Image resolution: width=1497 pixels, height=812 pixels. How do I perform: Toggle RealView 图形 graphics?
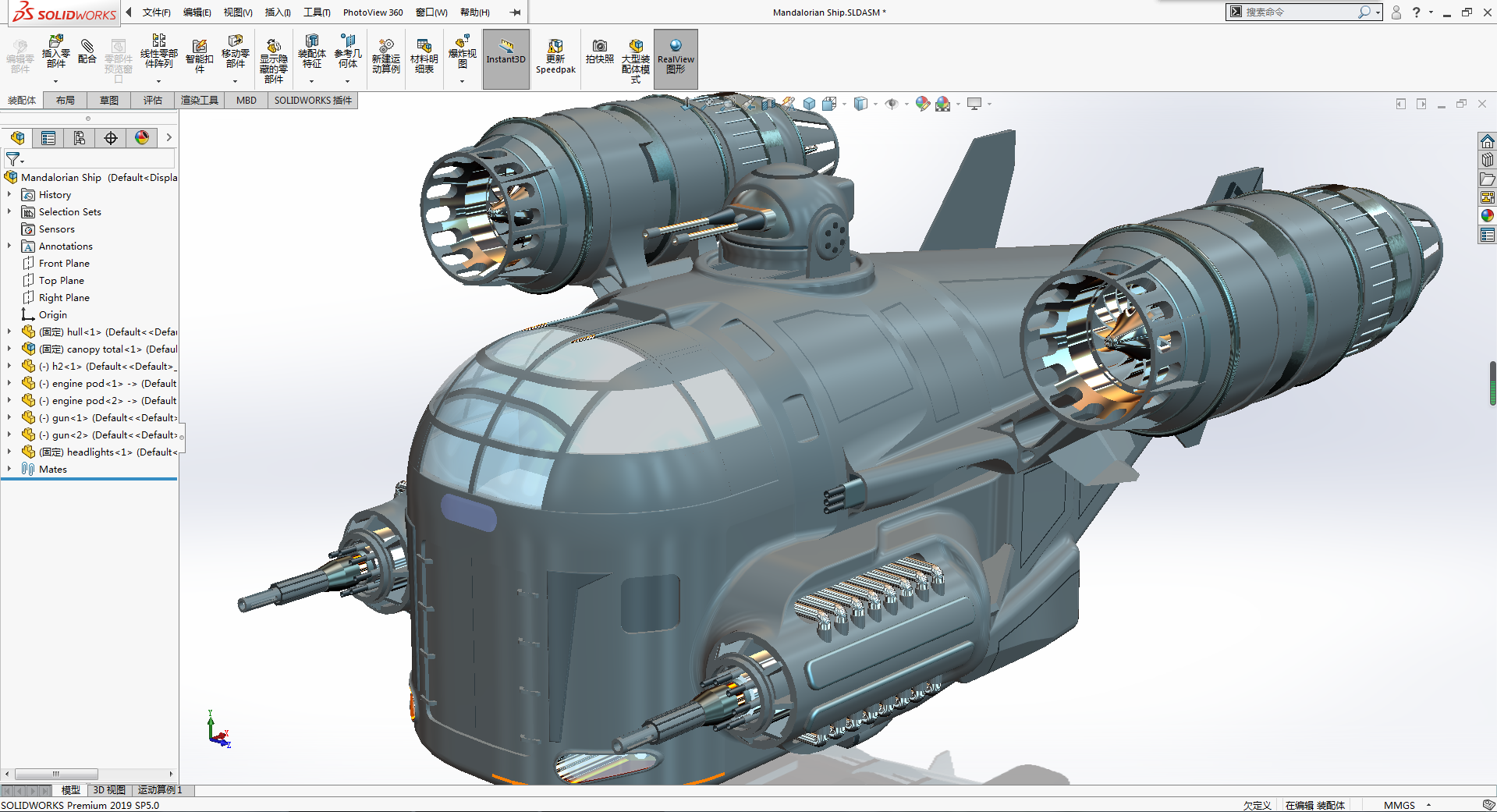coord(676,59)
